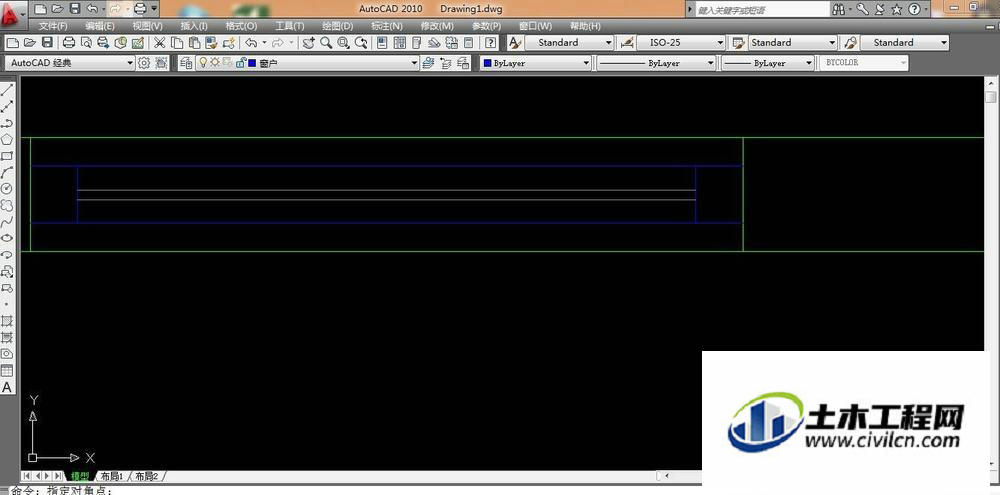The image size is (1000, 495).
Task: Click the Pan realtime icon
Action: click(308, 43)
